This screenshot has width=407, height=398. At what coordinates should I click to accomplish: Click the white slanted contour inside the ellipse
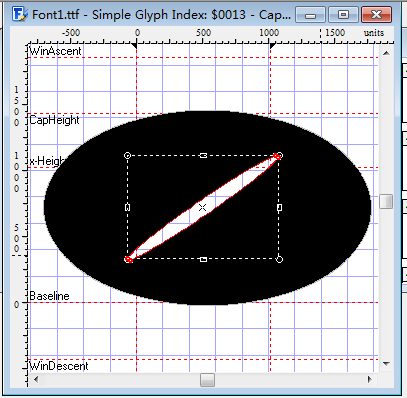[x=203, y=207]
